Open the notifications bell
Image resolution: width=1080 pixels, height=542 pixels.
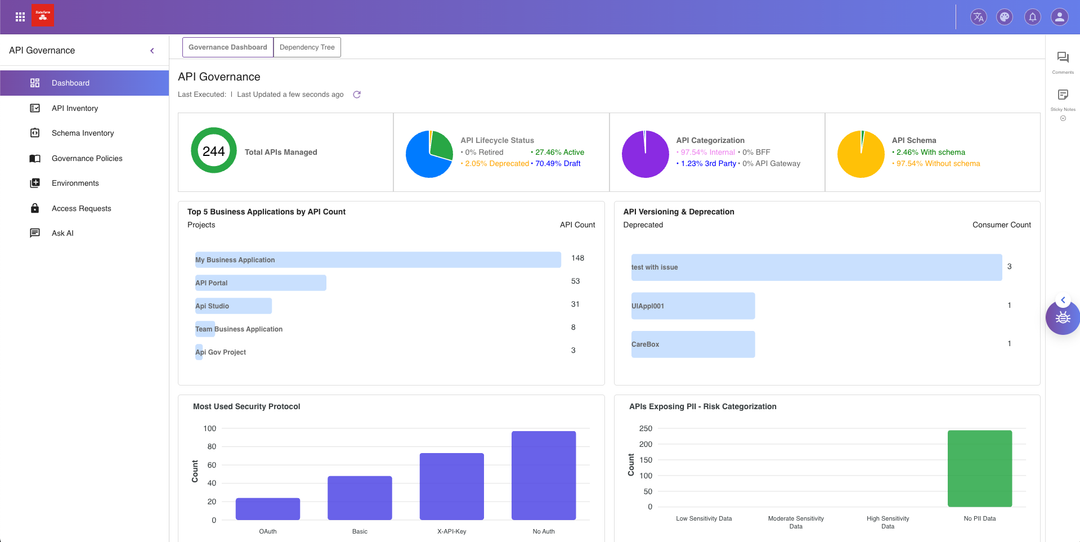(x=1032, y=16)
